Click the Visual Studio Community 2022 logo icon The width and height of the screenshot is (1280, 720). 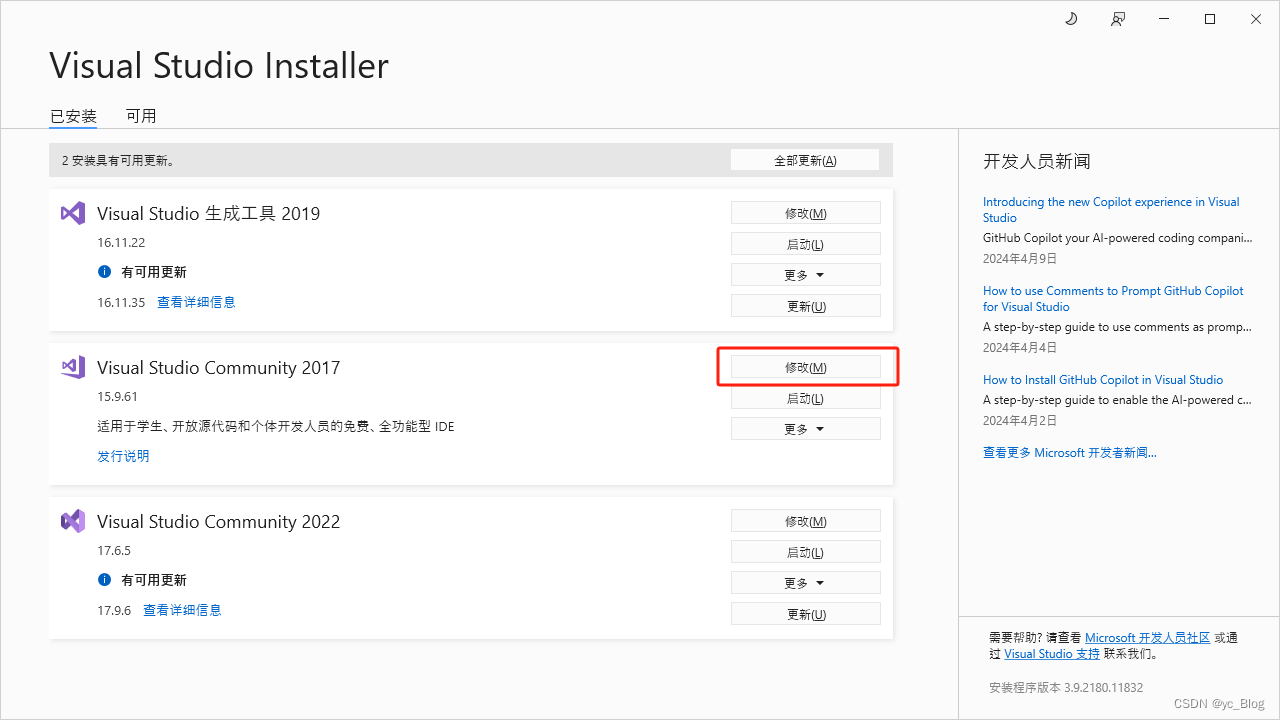coord(72,521)
